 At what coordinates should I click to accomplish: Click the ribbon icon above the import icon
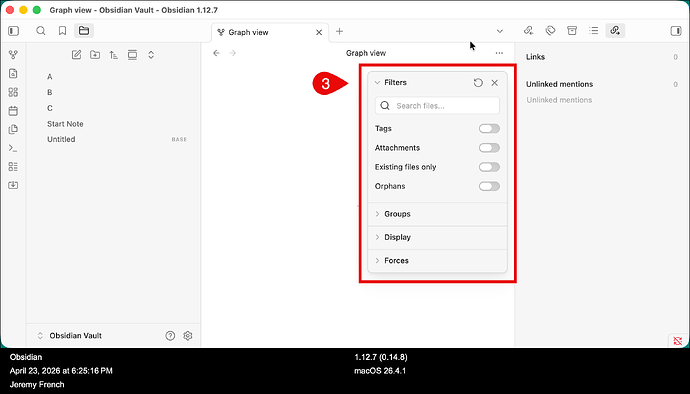(x=13, y=167)
